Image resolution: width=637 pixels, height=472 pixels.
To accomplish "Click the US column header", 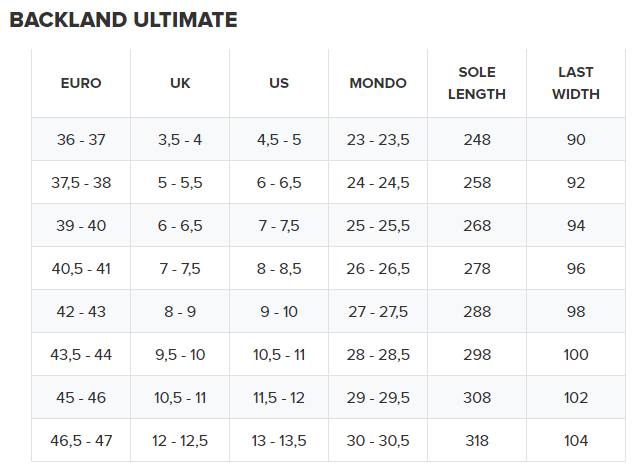I will 279,83.
